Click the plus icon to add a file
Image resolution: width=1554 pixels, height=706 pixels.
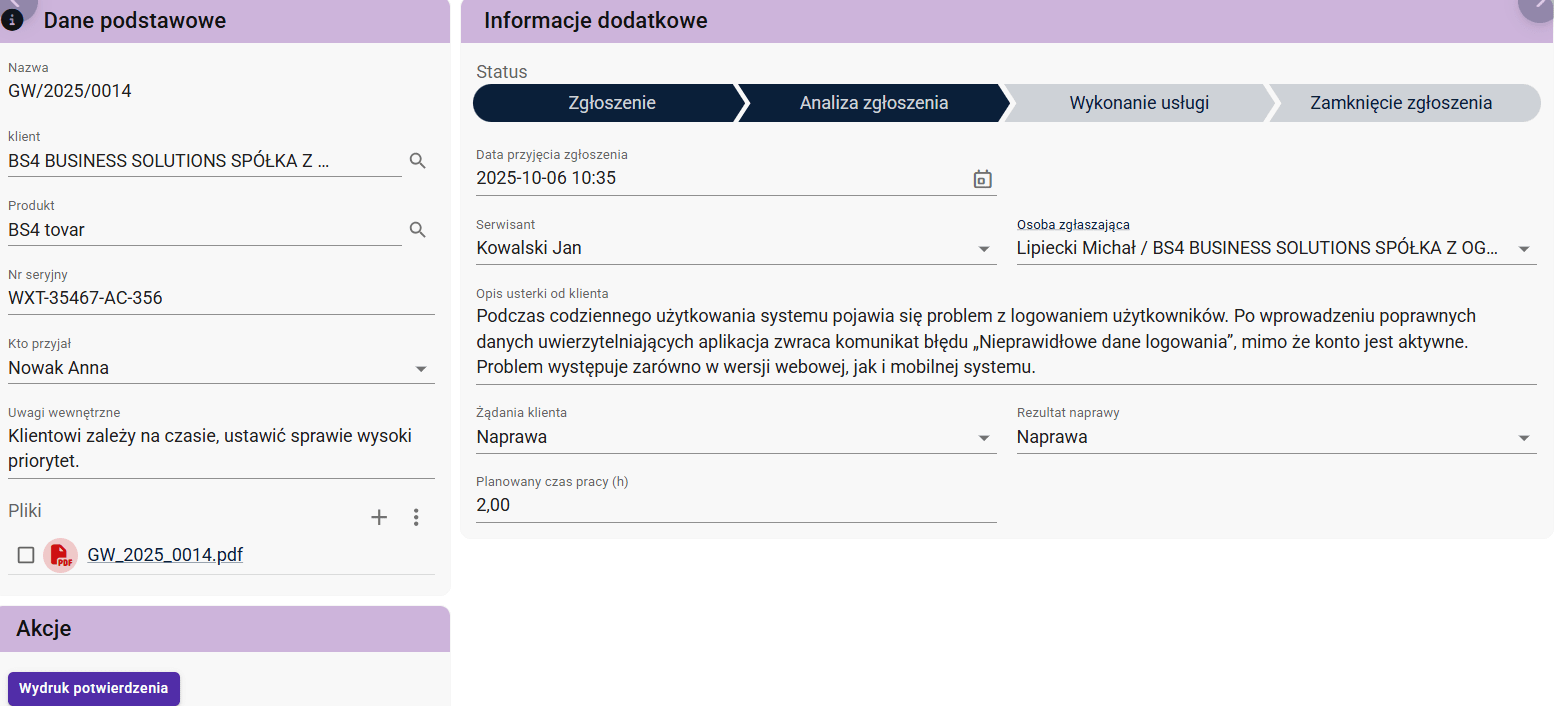tap(379, 517)
